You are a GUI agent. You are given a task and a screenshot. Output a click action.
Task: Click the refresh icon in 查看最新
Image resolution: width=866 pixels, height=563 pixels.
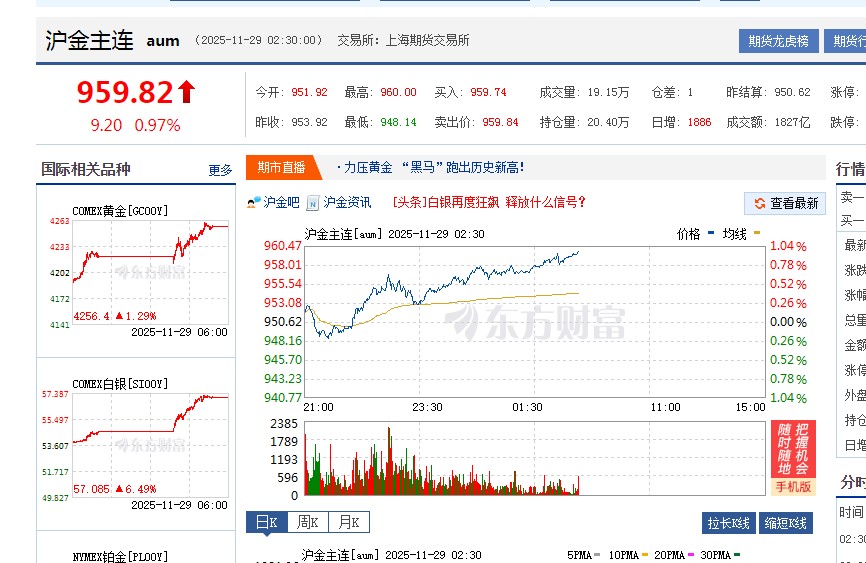(x=760, y=203)
